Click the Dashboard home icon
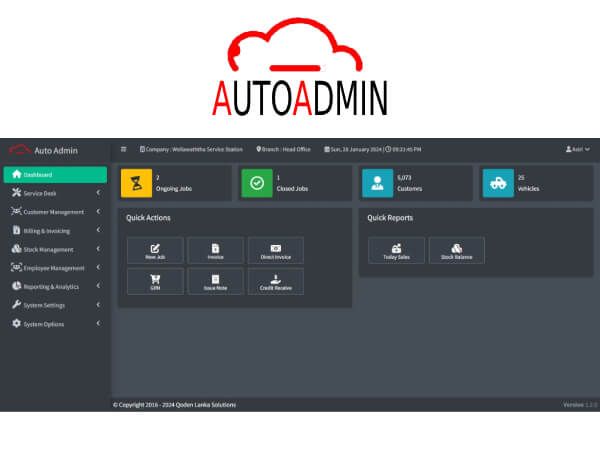This screenshot has height=450, width=600. [x=16, y=174]
